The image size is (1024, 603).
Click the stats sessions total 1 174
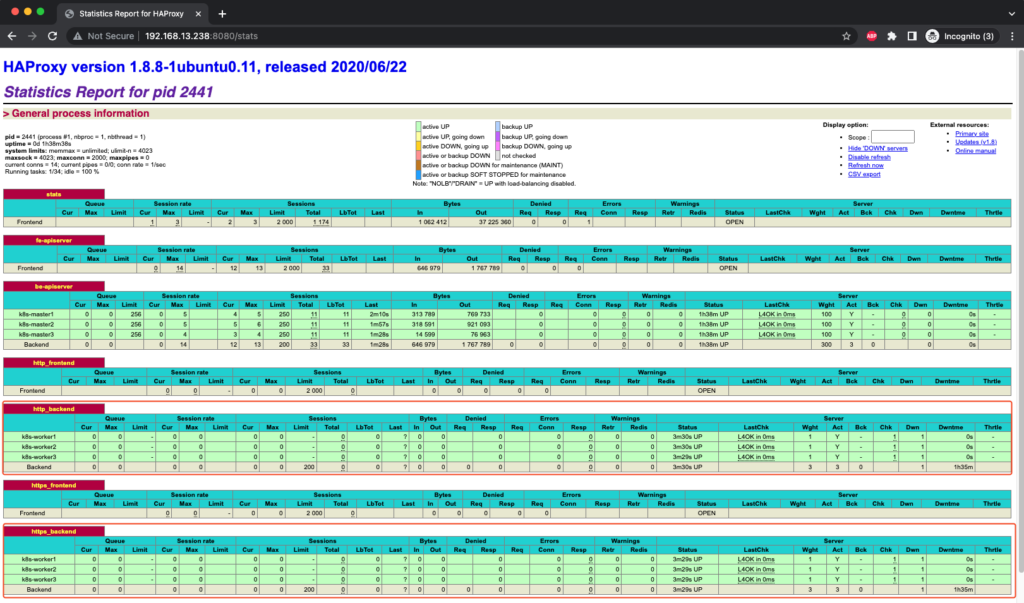[321, 222]
